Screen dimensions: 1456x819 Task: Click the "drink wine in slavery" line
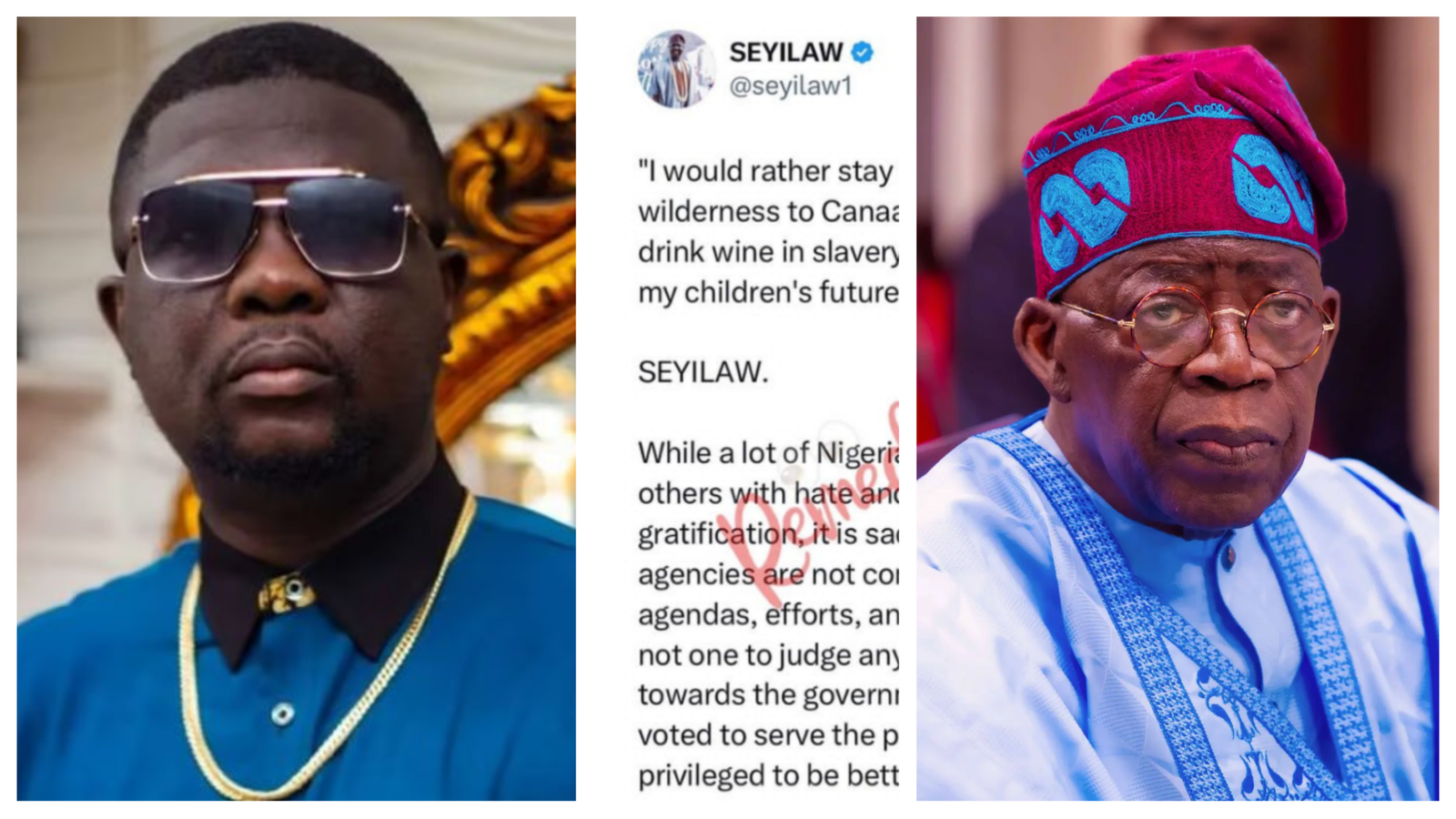767,252
